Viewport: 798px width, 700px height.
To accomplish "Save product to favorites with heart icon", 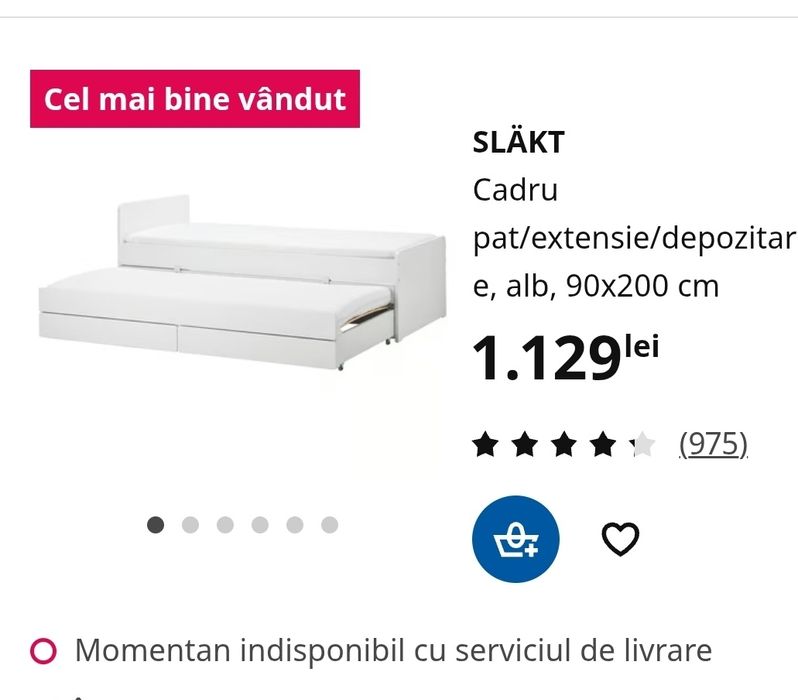I will [x=620, y=539].
